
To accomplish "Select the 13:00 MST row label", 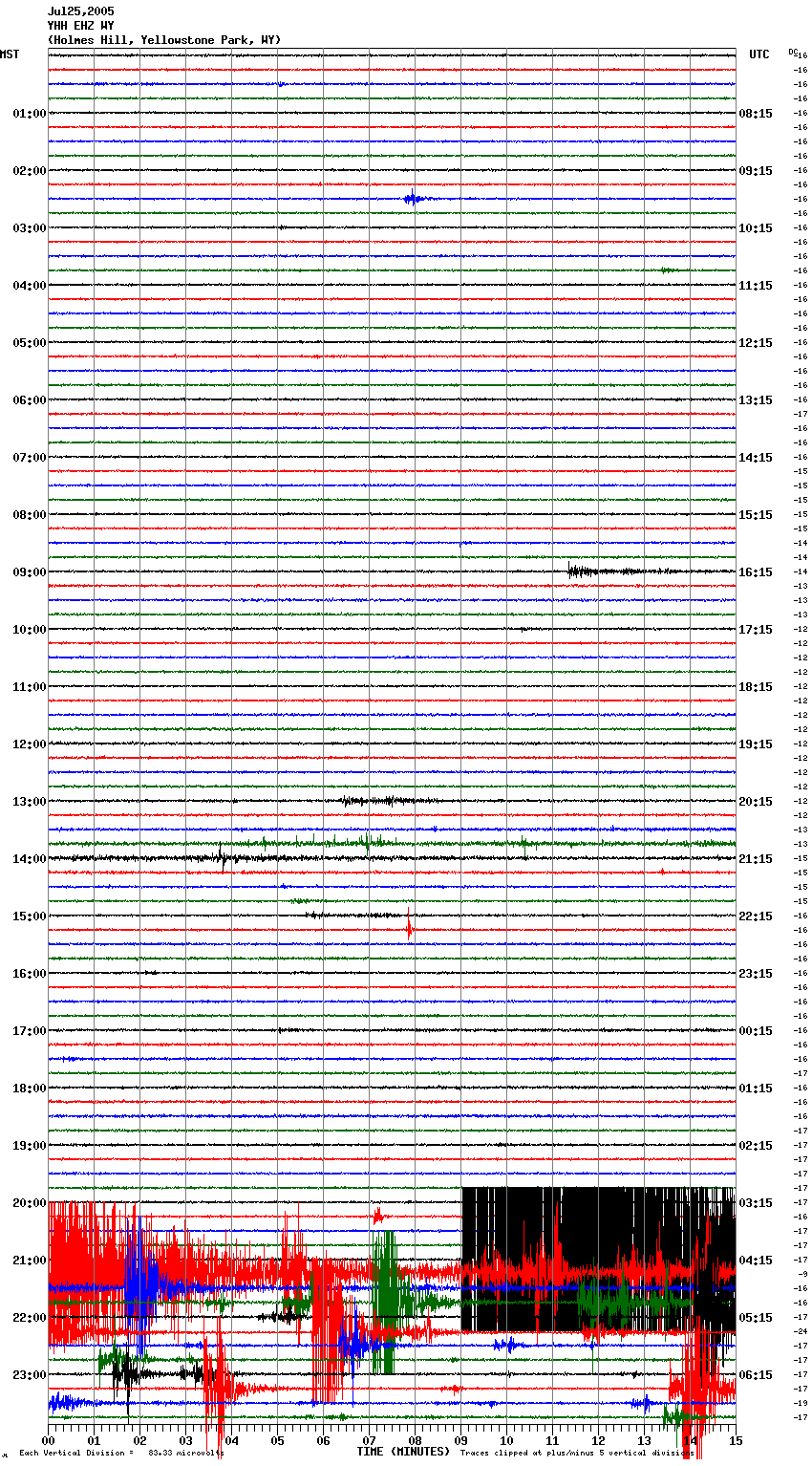I will pos(29,802).
